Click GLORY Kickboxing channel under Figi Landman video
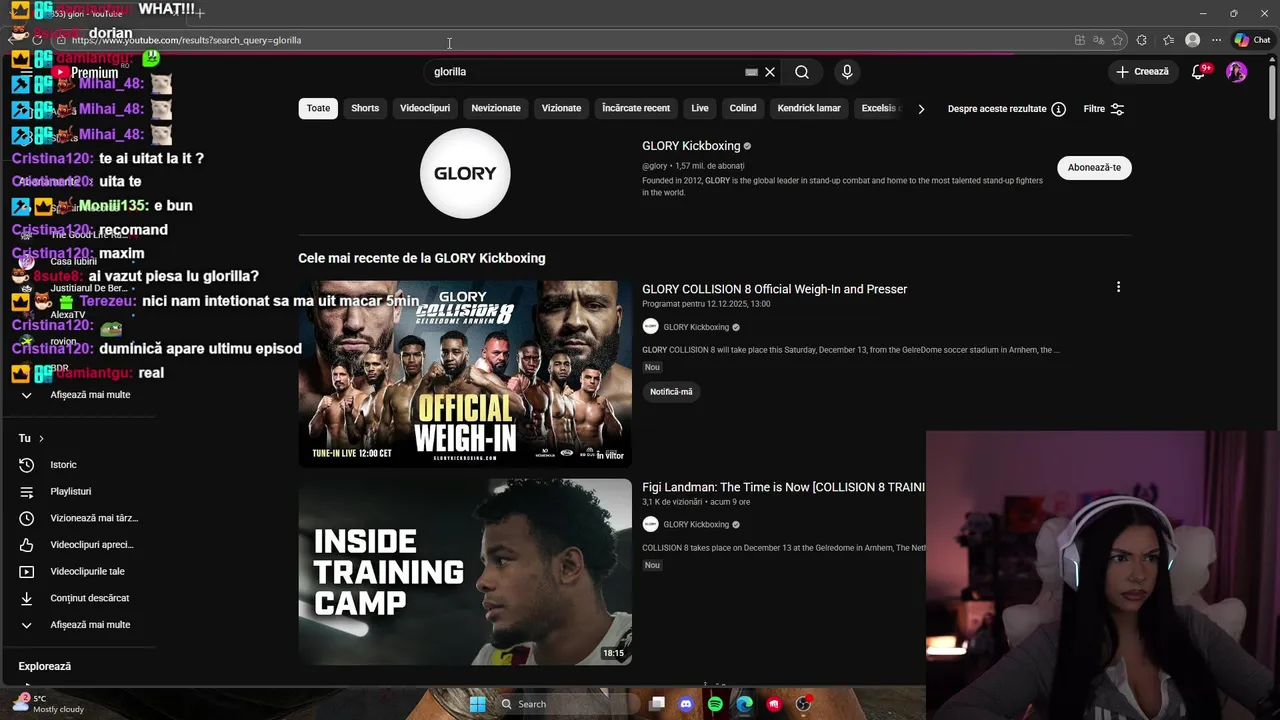 point(696,525)
